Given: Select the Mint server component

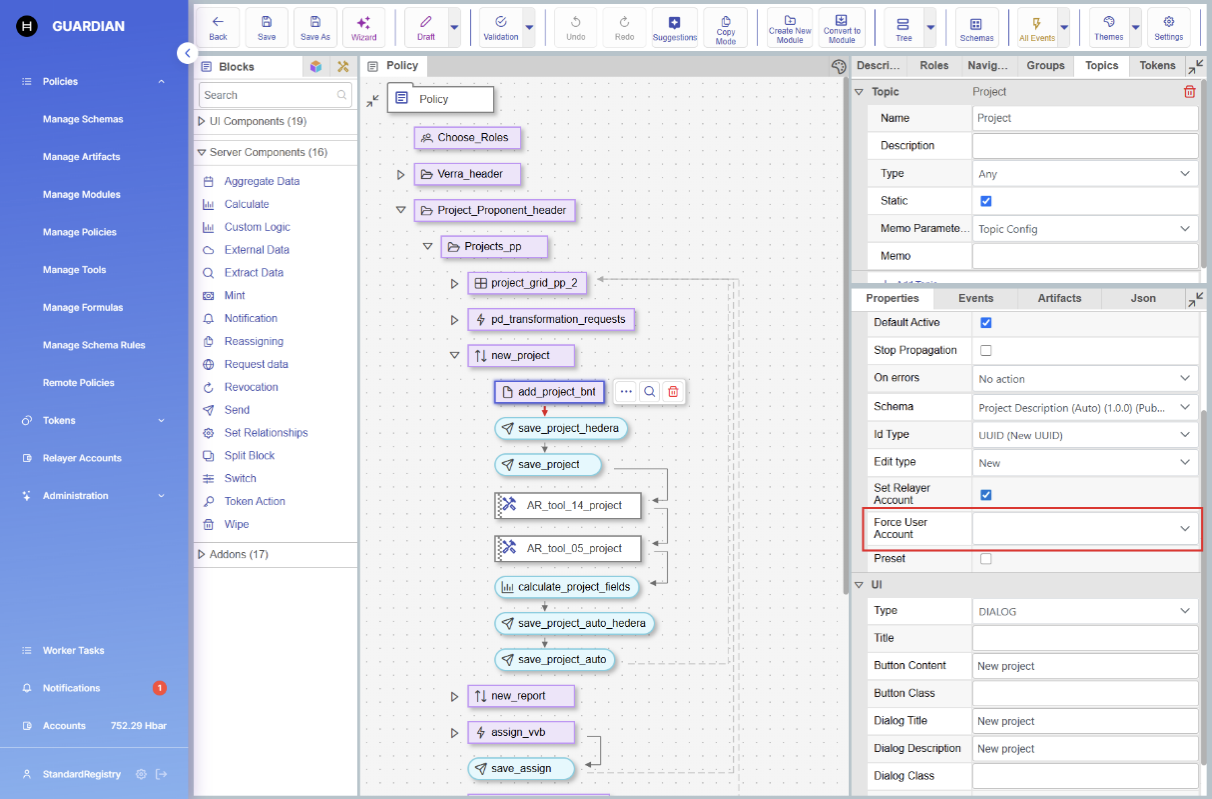Looking at the screenshot, I should 234,296.
